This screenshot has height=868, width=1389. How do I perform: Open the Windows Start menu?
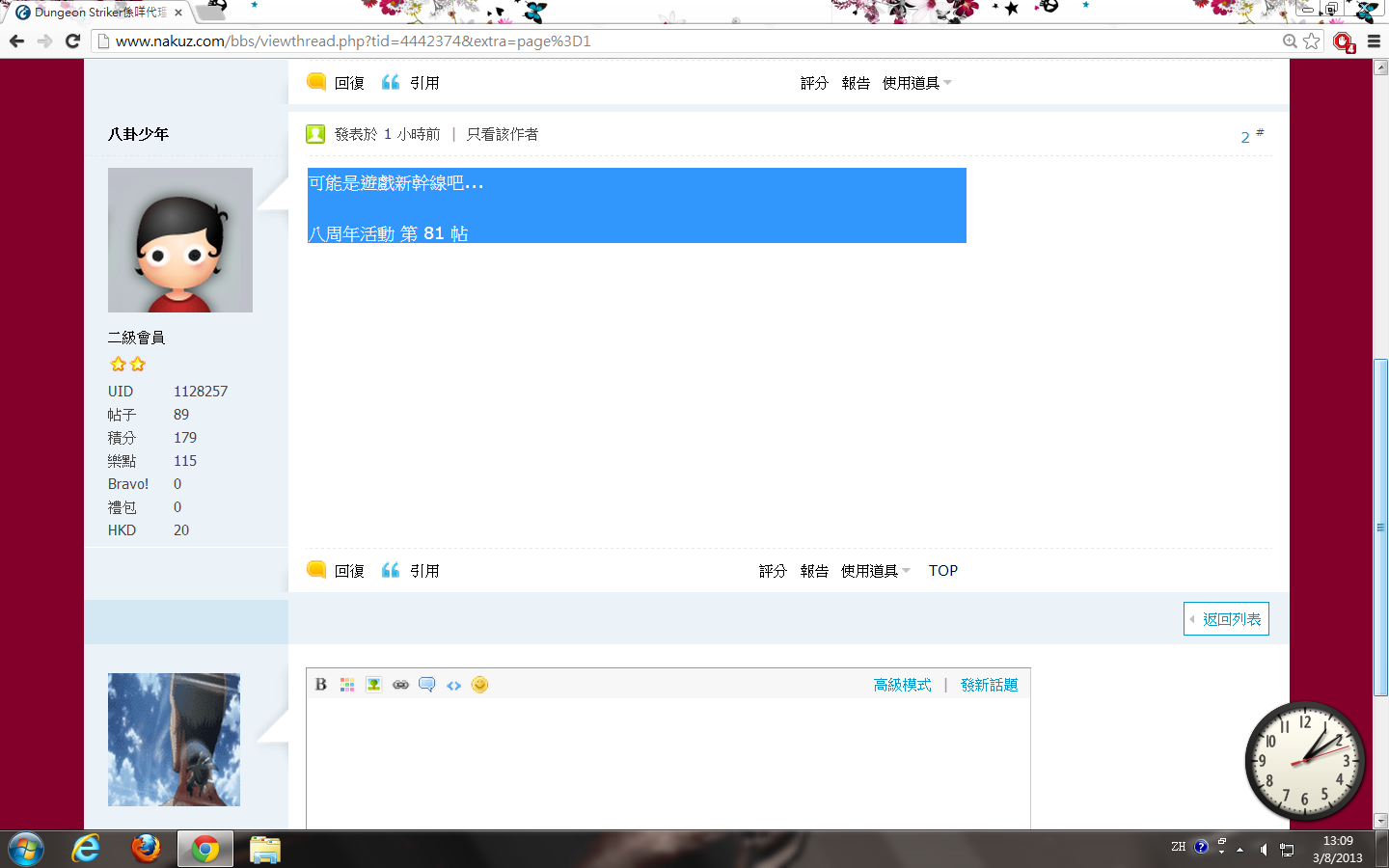click(x=26, y=850)
